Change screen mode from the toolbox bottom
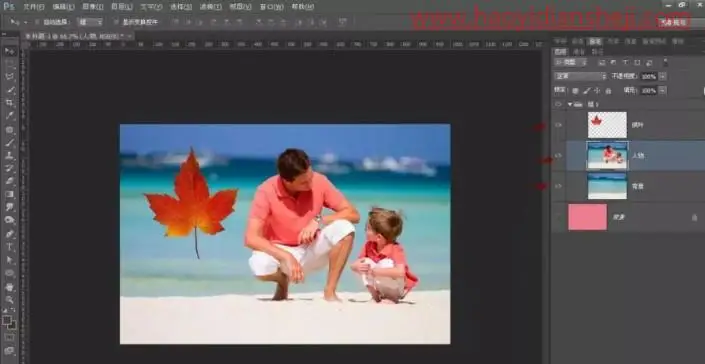The width and height of the screenshot is (705, 364). click(x=9, y=351)
